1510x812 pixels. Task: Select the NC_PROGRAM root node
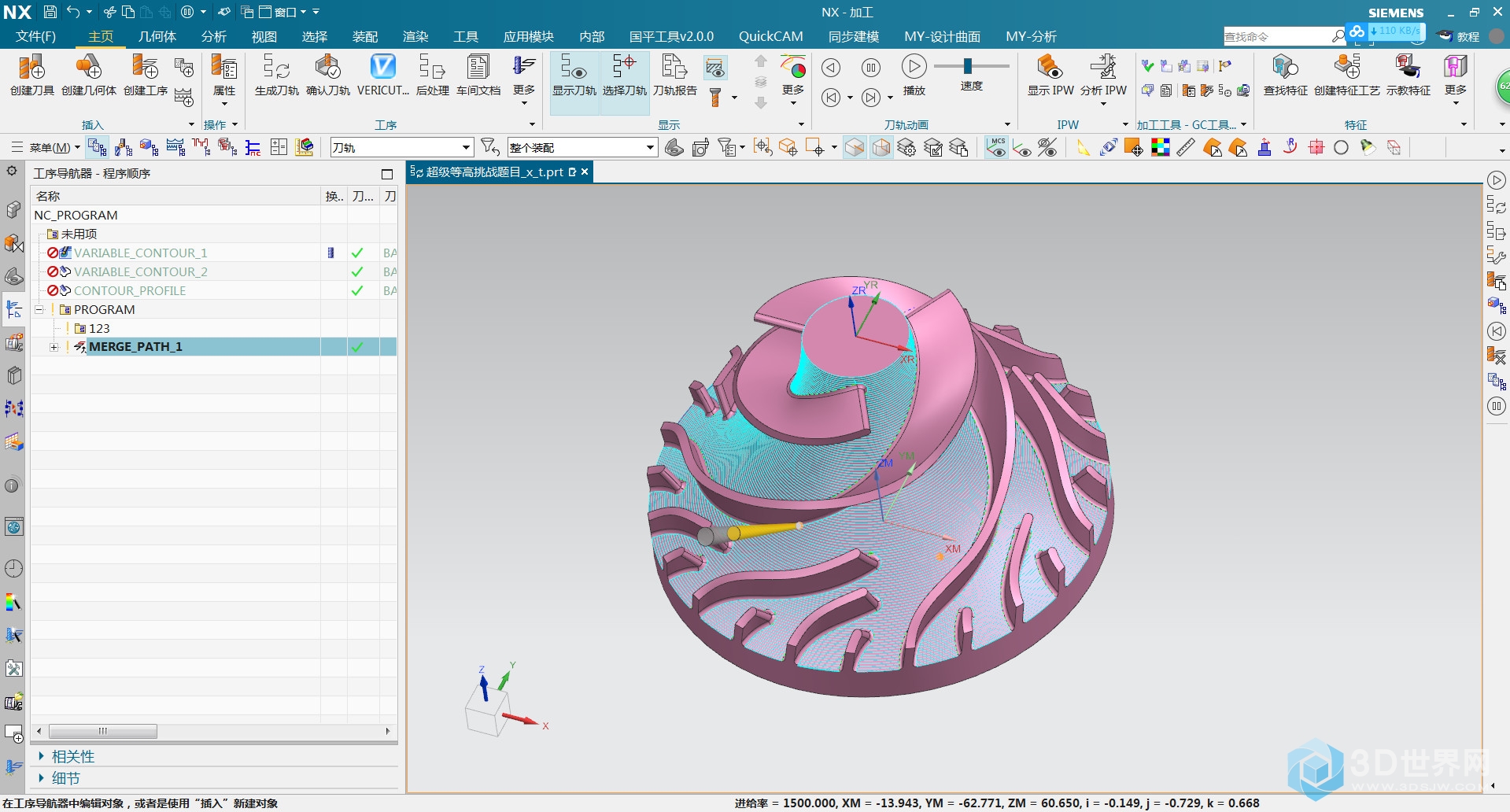(76, 216)
